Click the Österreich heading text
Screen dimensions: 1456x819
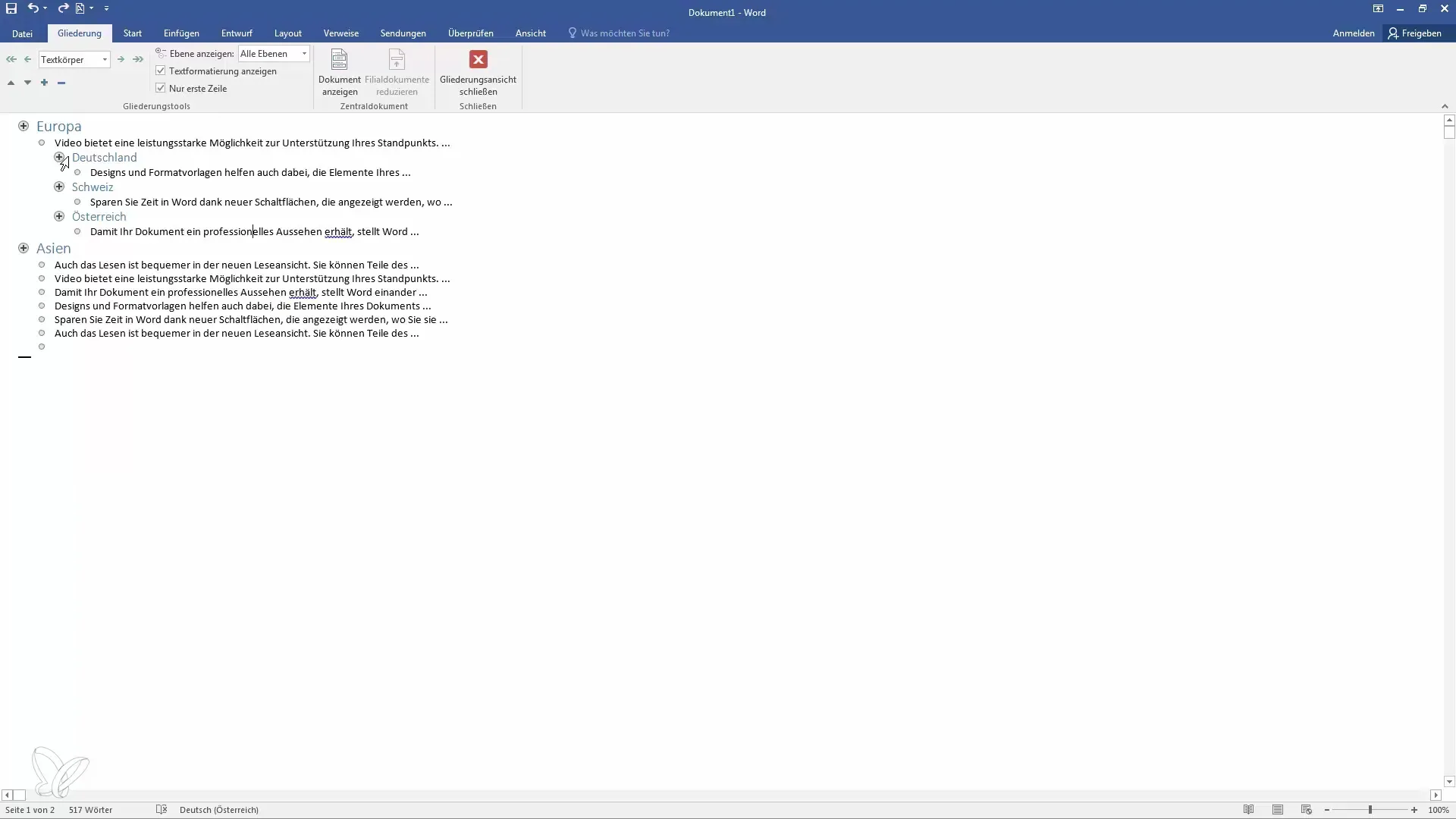(99, 217)
